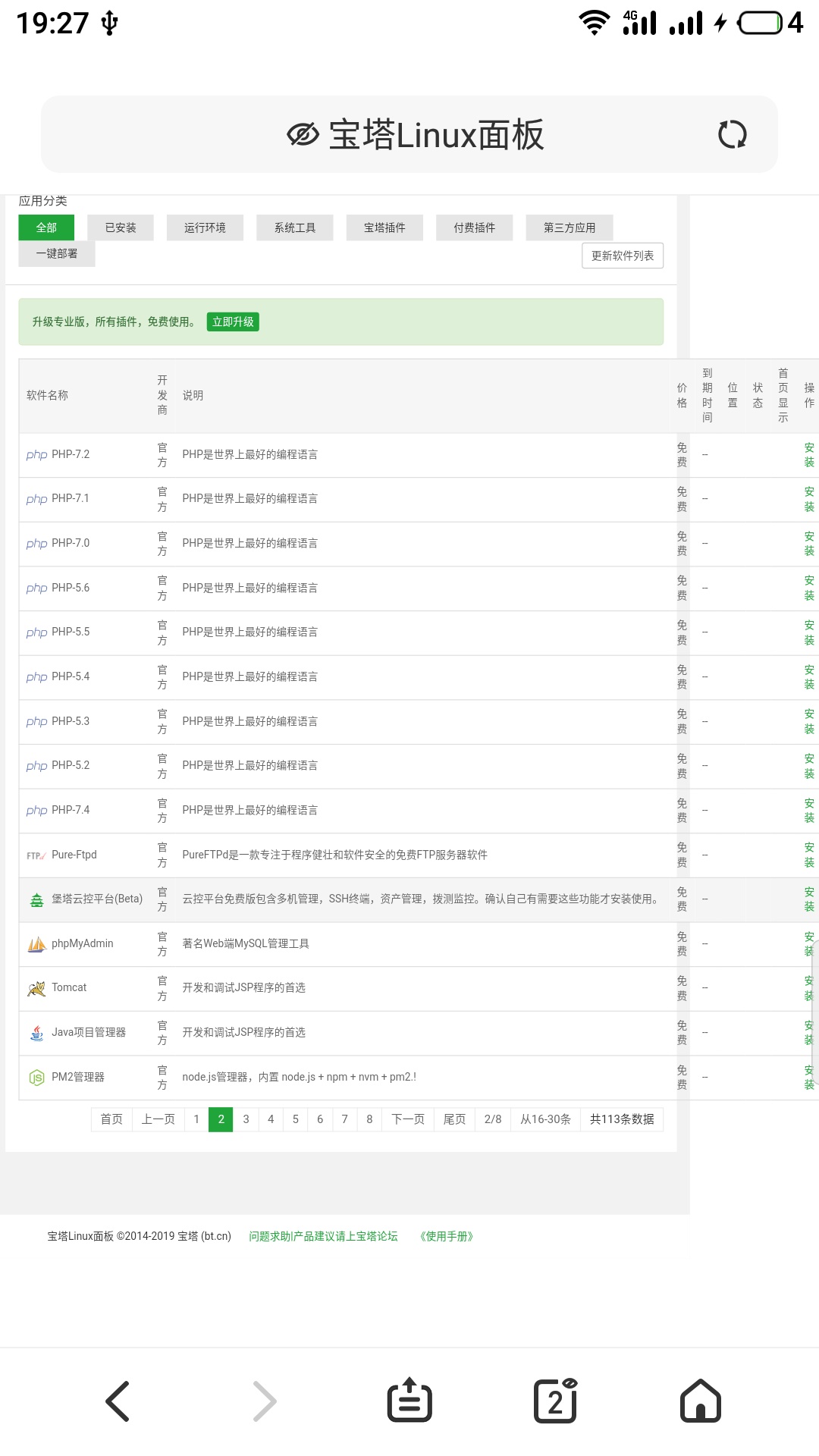Click the php icon for PHP-5.3
Image resolution: width=819 pixels, height=1456 pixels.
[36, 722]
